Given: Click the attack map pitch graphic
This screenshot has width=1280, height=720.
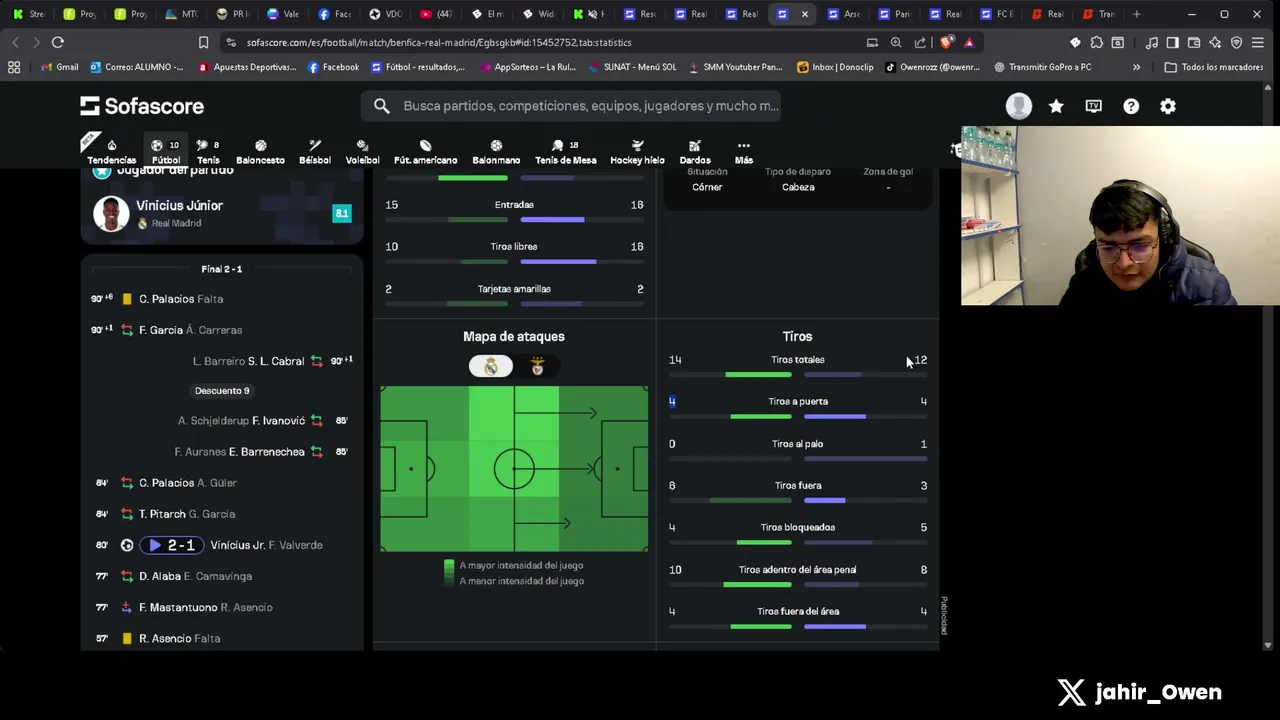Looking at the screenshot, I should point(514,469).
